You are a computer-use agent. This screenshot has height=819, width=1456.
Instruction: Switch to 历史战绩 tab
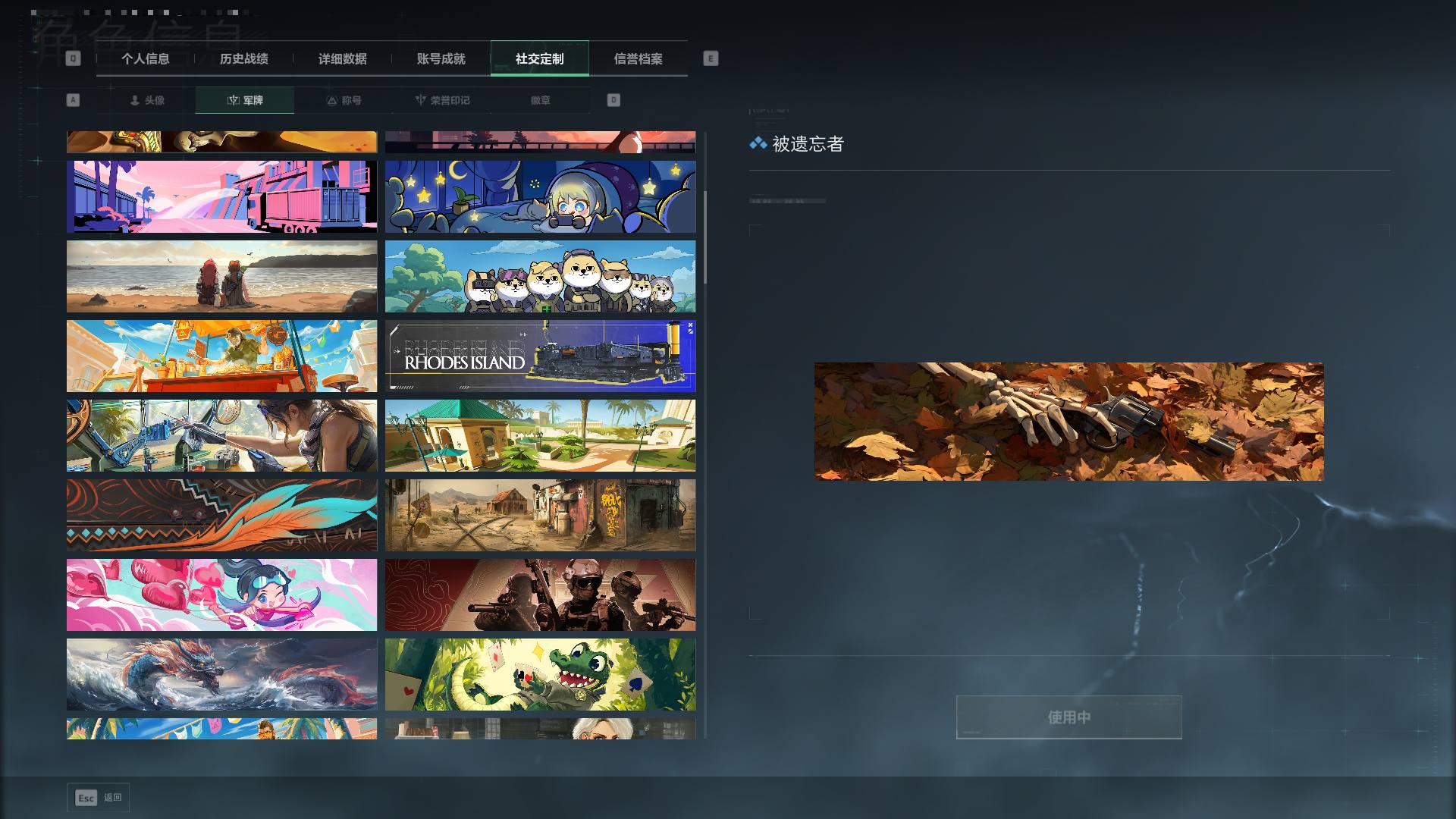pyautogui.click(x=244, y=58)
